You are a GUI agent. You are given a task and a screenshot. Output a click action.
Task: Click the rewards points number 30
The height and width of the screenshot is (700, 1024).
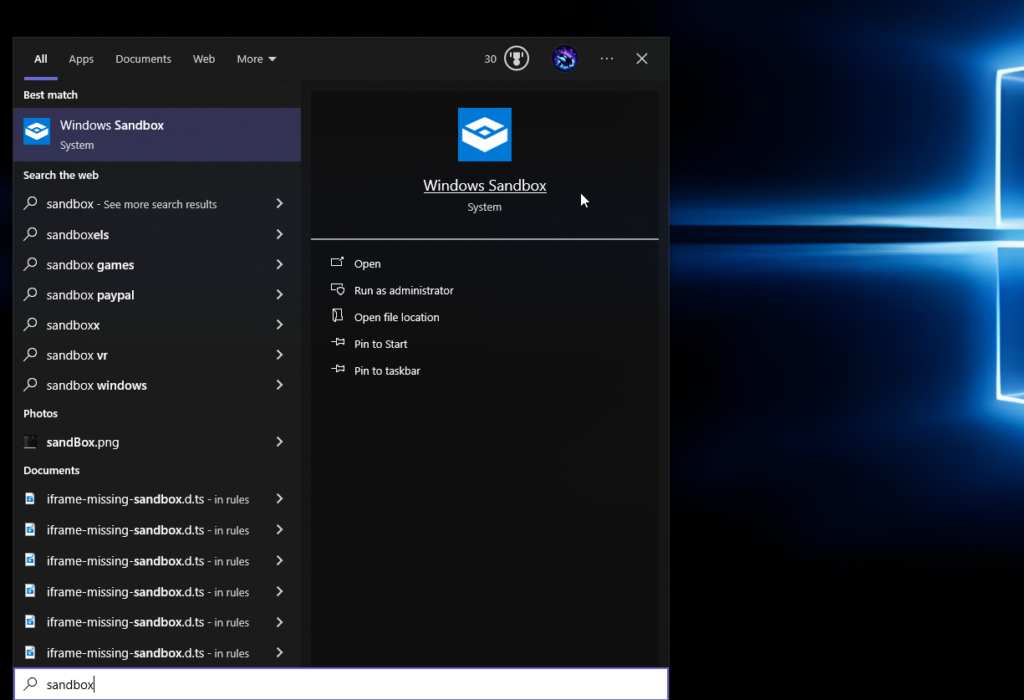tap(490, 59)
